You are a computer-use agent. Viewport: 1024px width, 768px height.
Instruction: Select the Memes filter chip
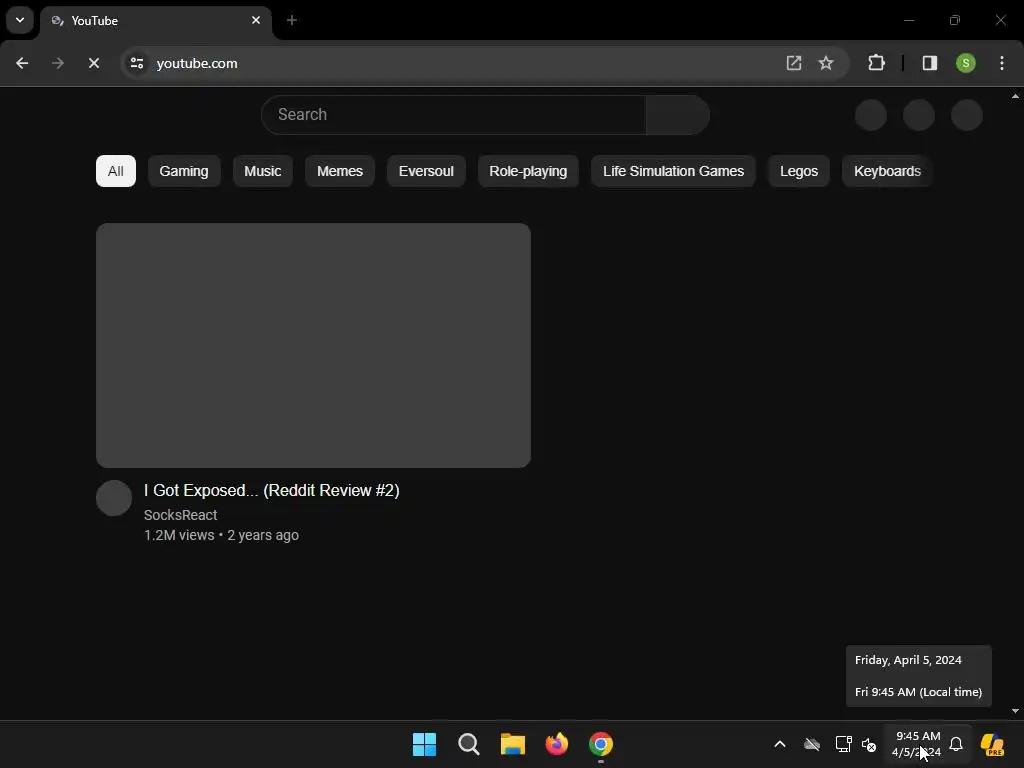(x=340, y=171)
